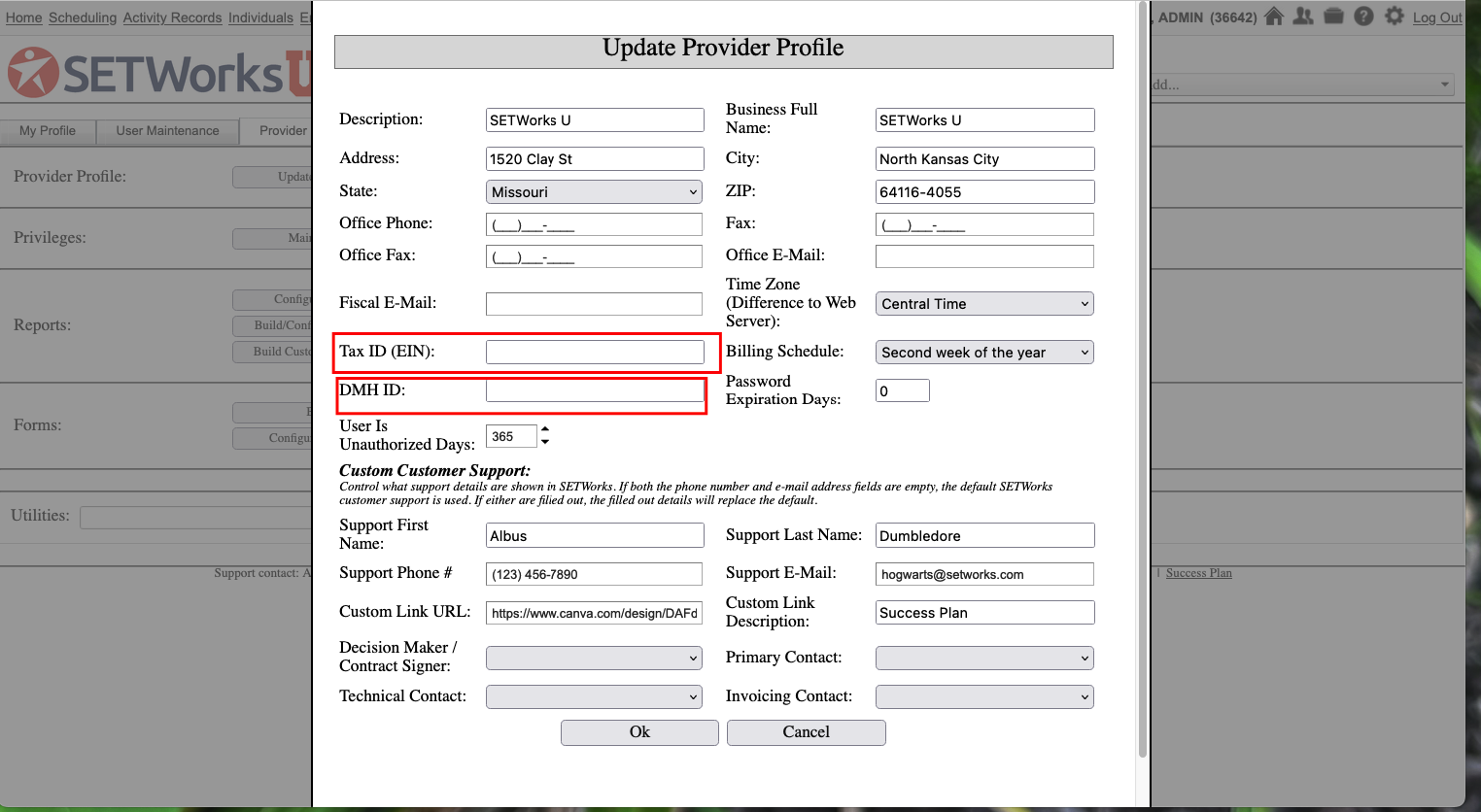Expand the Time Zone dropdown
This screenshot has width=1481, height=812.
pos(984,304)
